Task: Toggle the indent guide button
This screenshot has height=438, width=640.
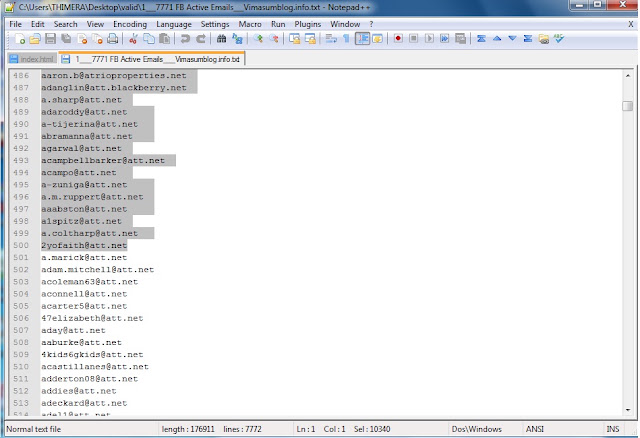Action: 362,39
